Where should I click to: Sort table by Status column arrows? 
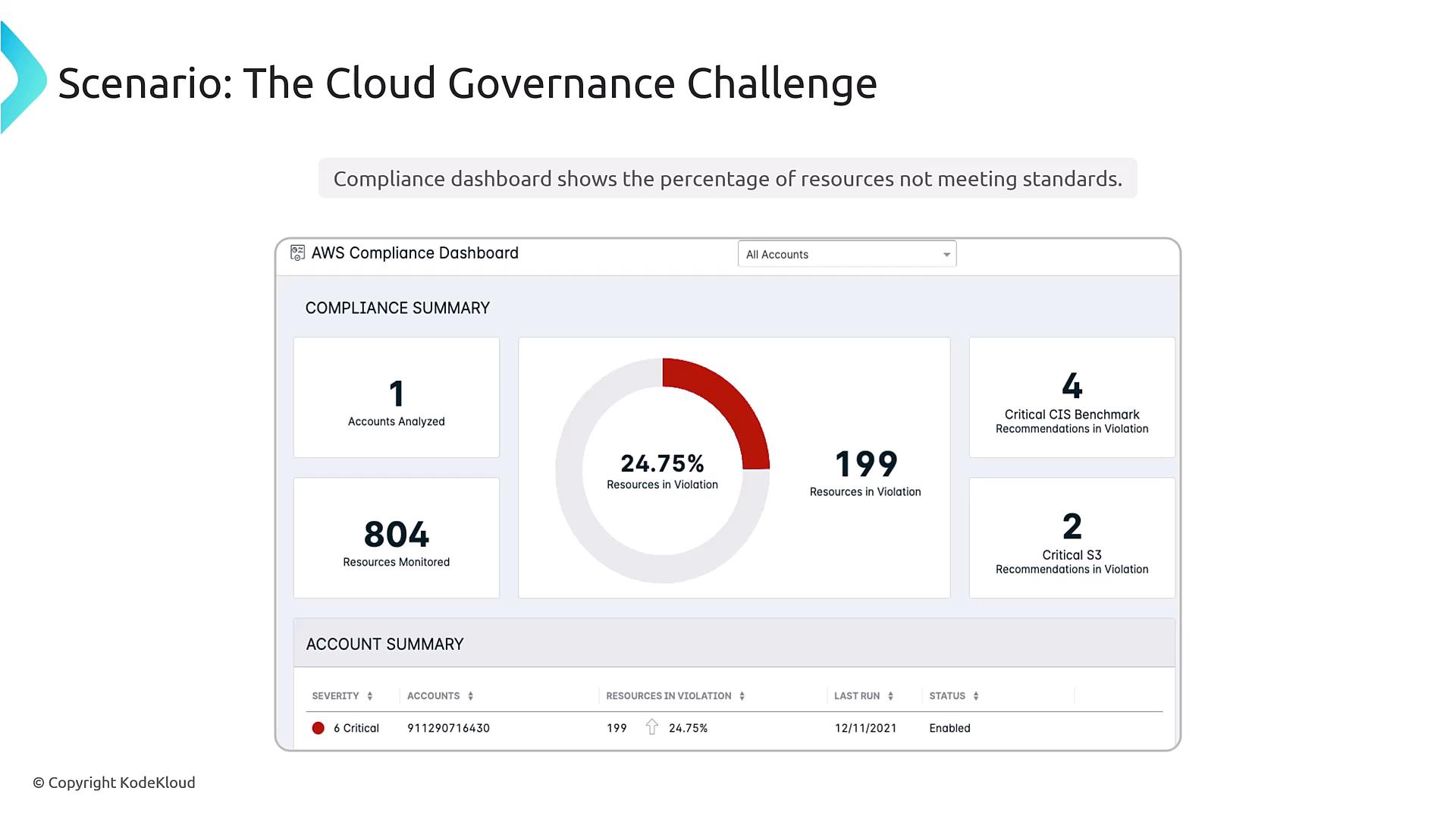click(x=976, y=696)
